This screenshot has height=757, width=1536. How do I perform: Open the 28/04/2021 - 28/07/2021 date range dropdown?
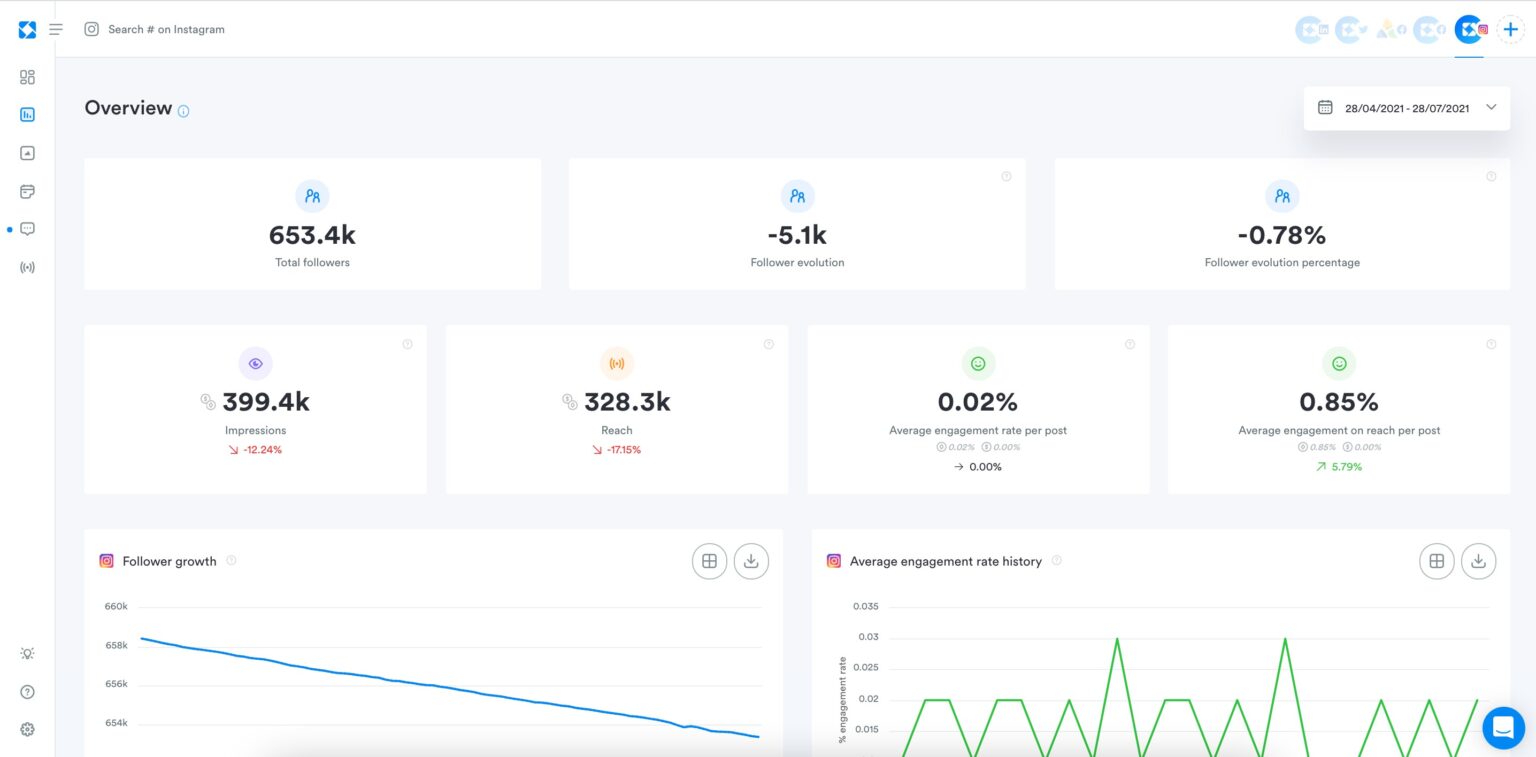pyautogui.click(x=1405, y=107)
